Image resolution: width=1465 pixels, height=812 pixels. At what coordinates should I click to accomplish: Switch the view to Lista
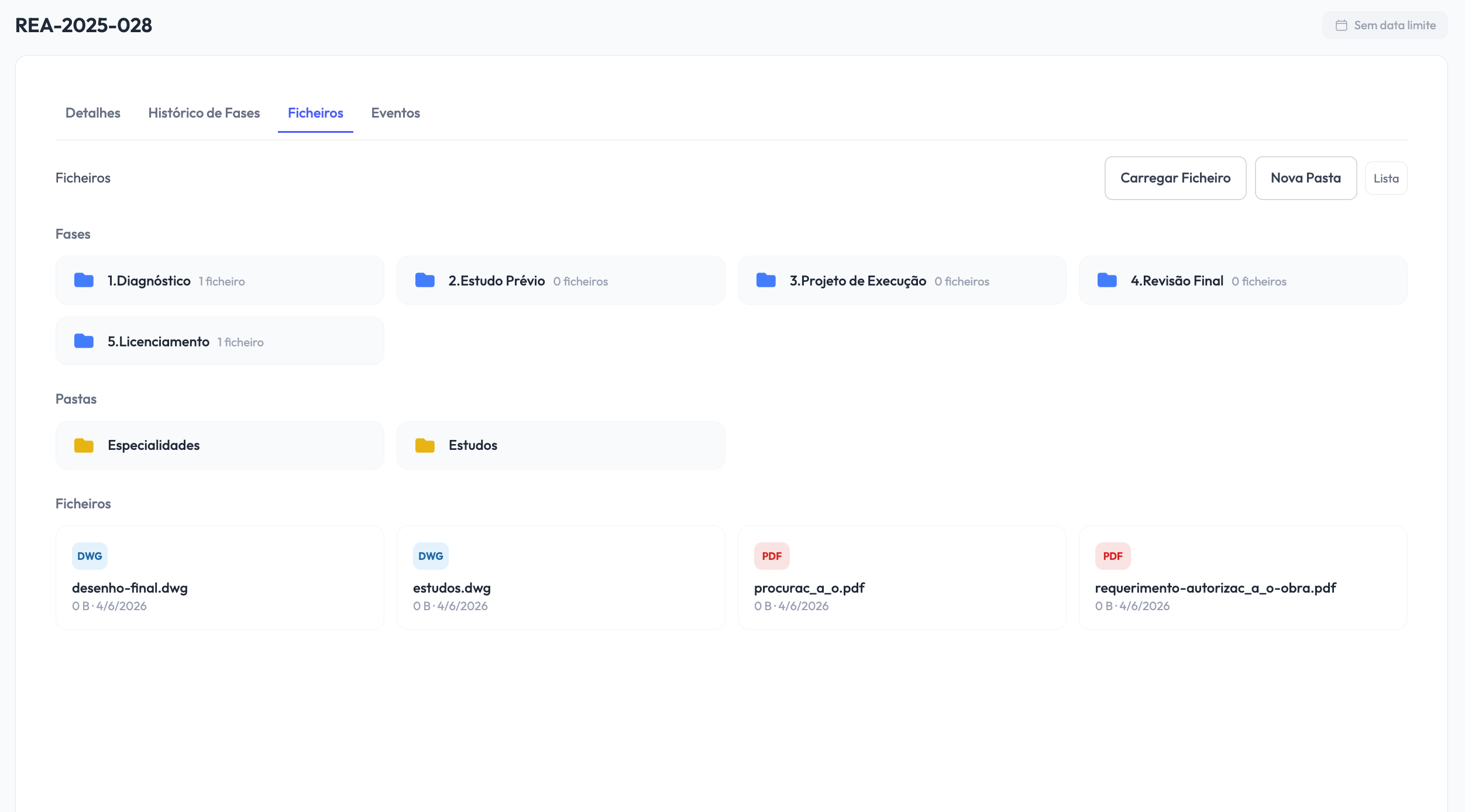1385,178
